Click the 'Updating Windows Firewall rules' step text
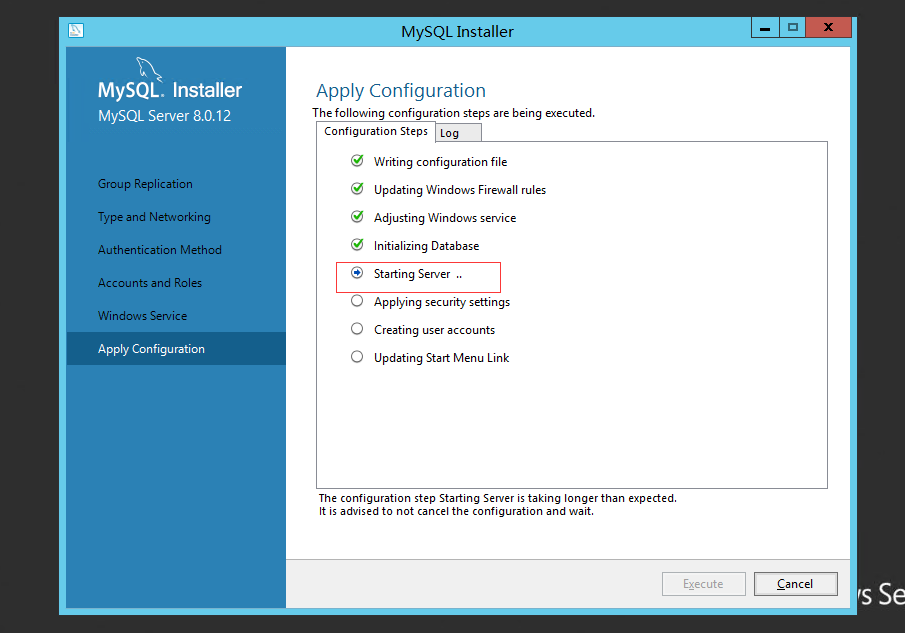Viewport: 905px width, 633px height. tap(459, 190)
